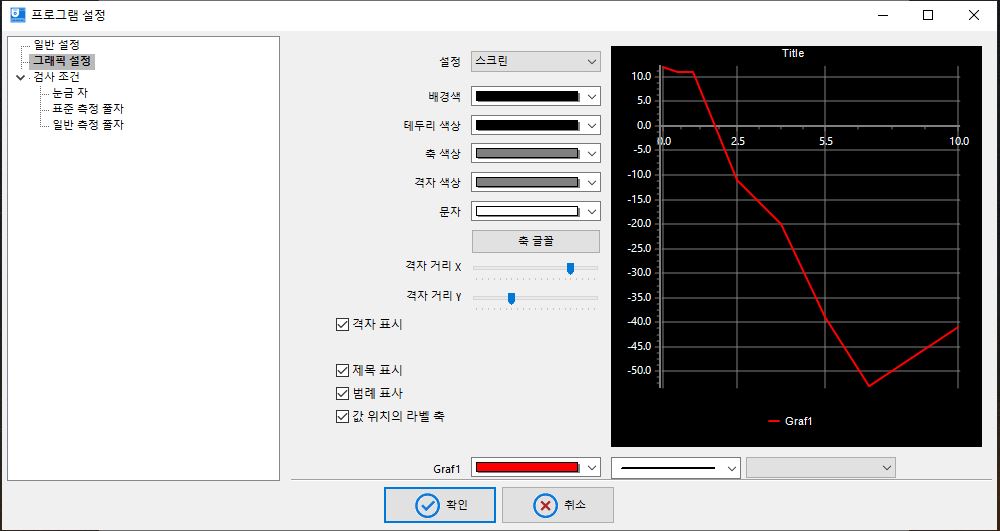
Task: Click the 프로그램 설정 window title
Action: pyautogui.click(x=68, y=15)
